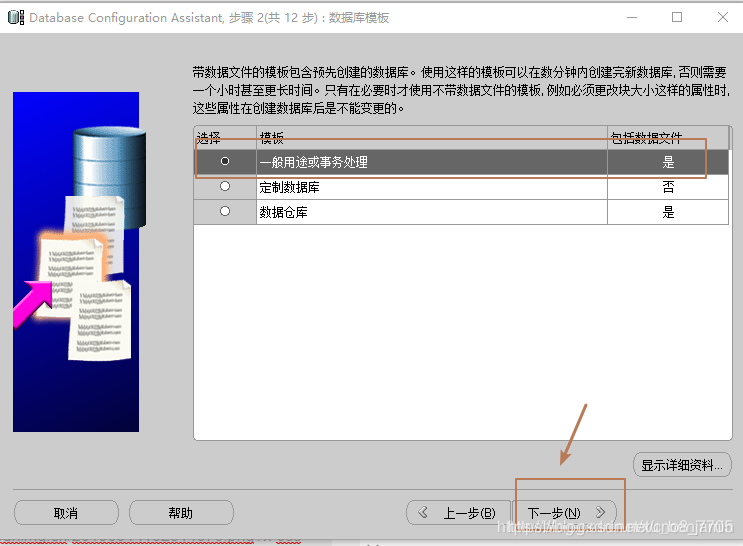Close the Database Configuration Assistant window

(723, 18)
